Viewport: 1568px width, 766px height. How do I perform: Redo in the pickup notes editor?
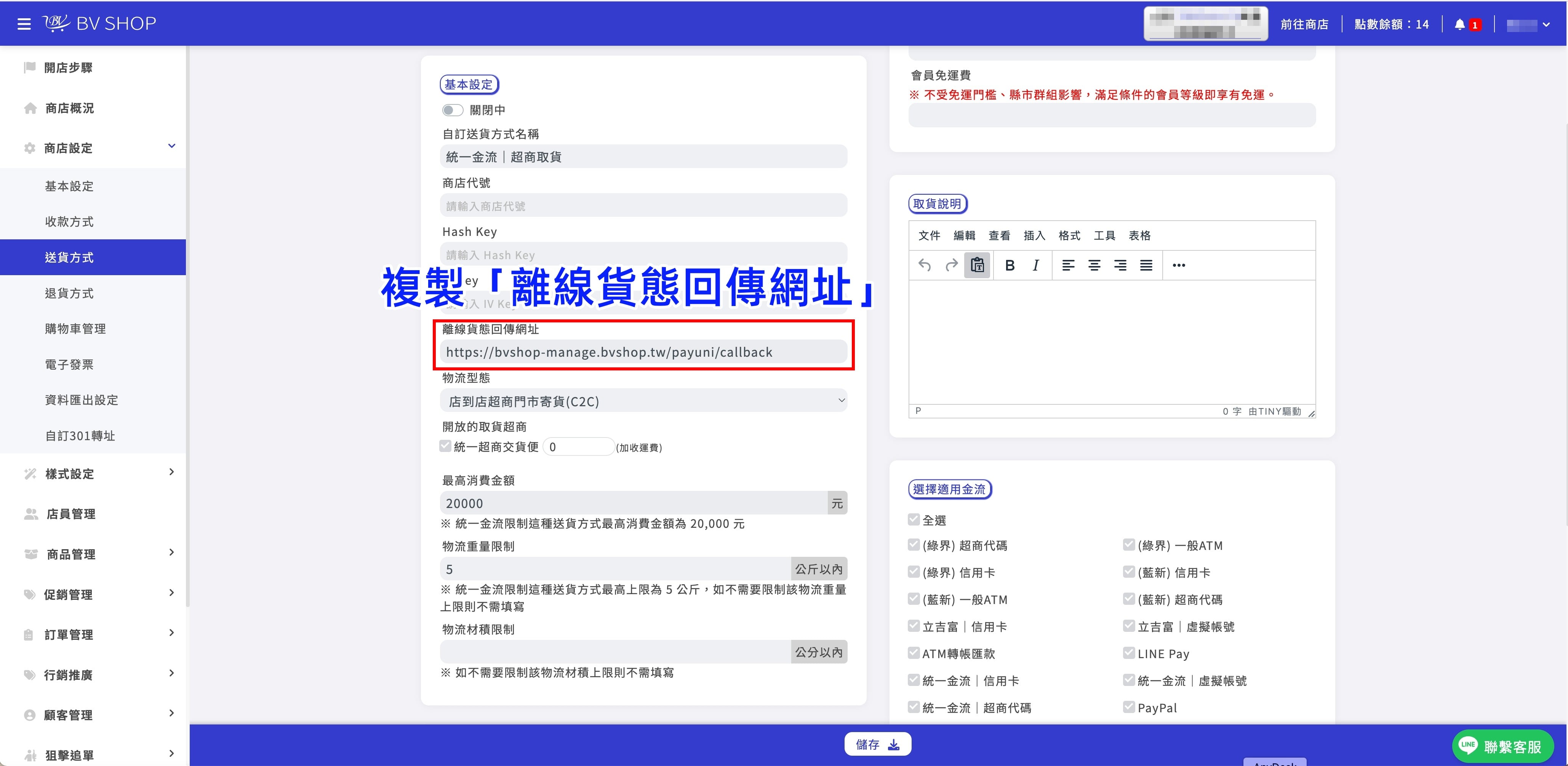[x=951, y=265]
